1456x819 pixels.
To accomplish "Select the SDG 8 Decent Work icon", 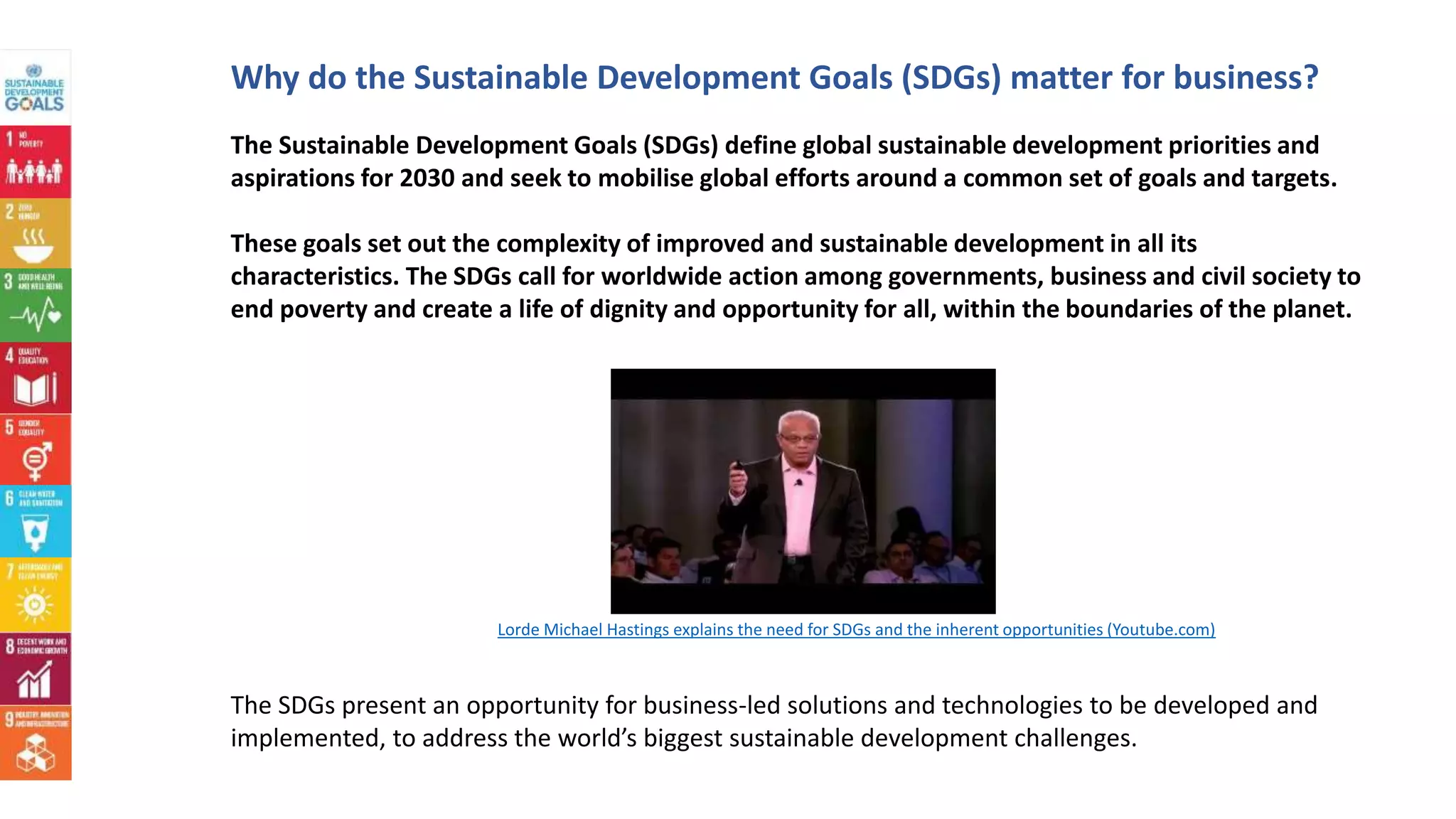I will click(35, 669).
